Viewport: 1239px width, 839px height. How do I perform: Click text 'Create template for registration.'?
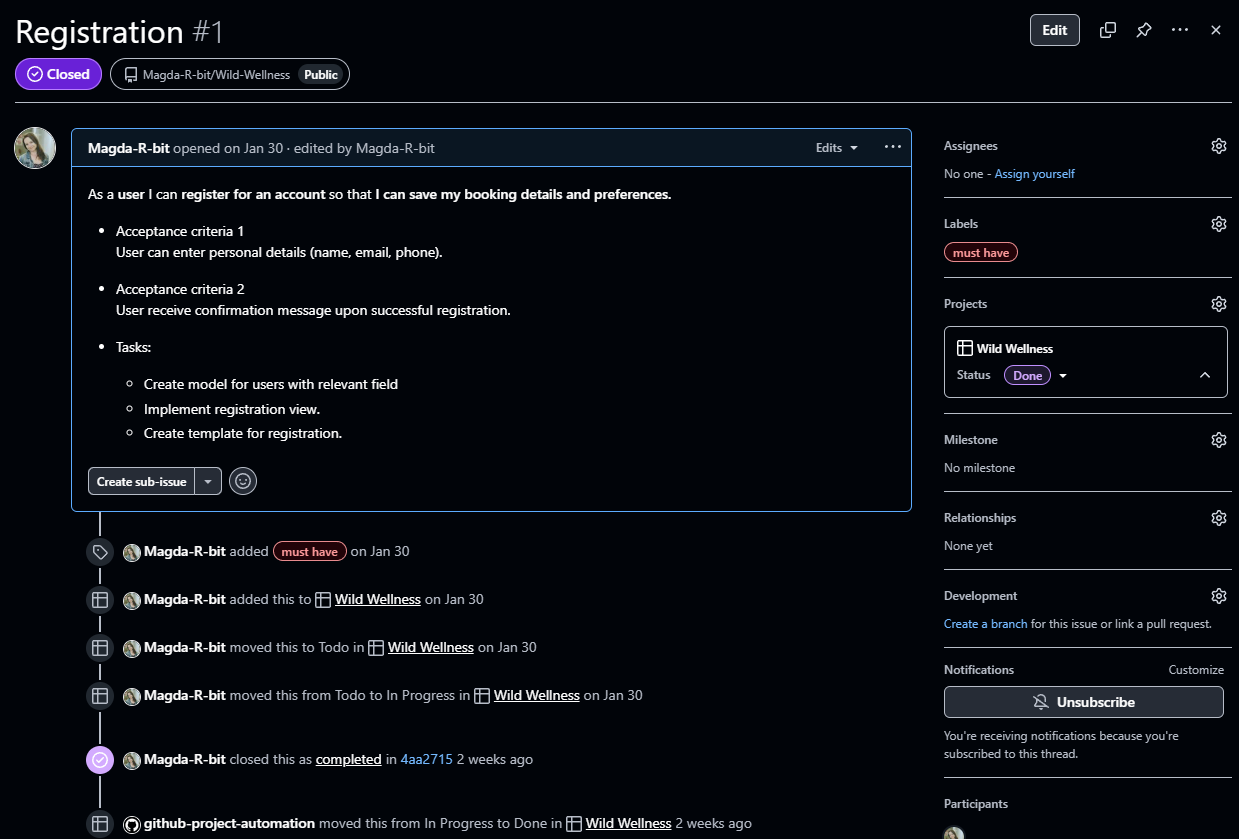(243, 433)
